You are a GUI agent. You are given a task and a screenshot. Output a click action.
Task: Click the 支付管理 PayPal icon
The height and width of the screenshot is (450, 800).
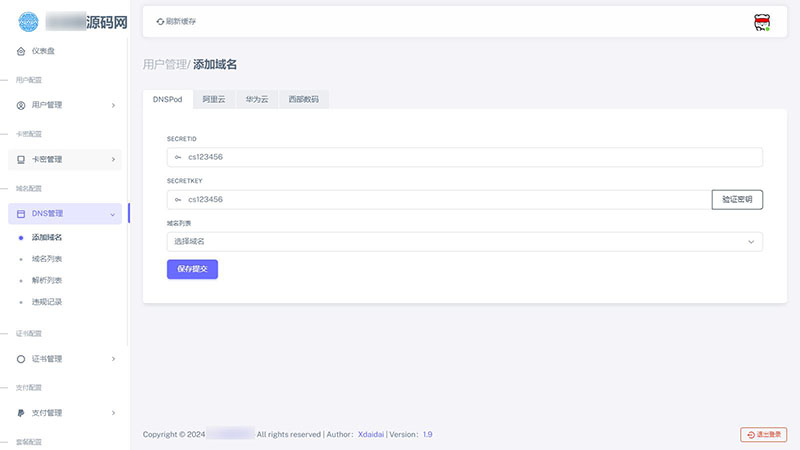point(21,413)
